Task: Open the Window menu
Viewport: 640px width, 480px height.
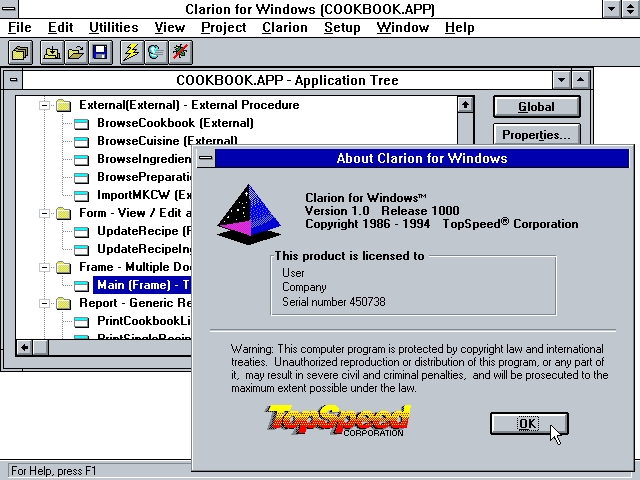Action: (402, 27)
